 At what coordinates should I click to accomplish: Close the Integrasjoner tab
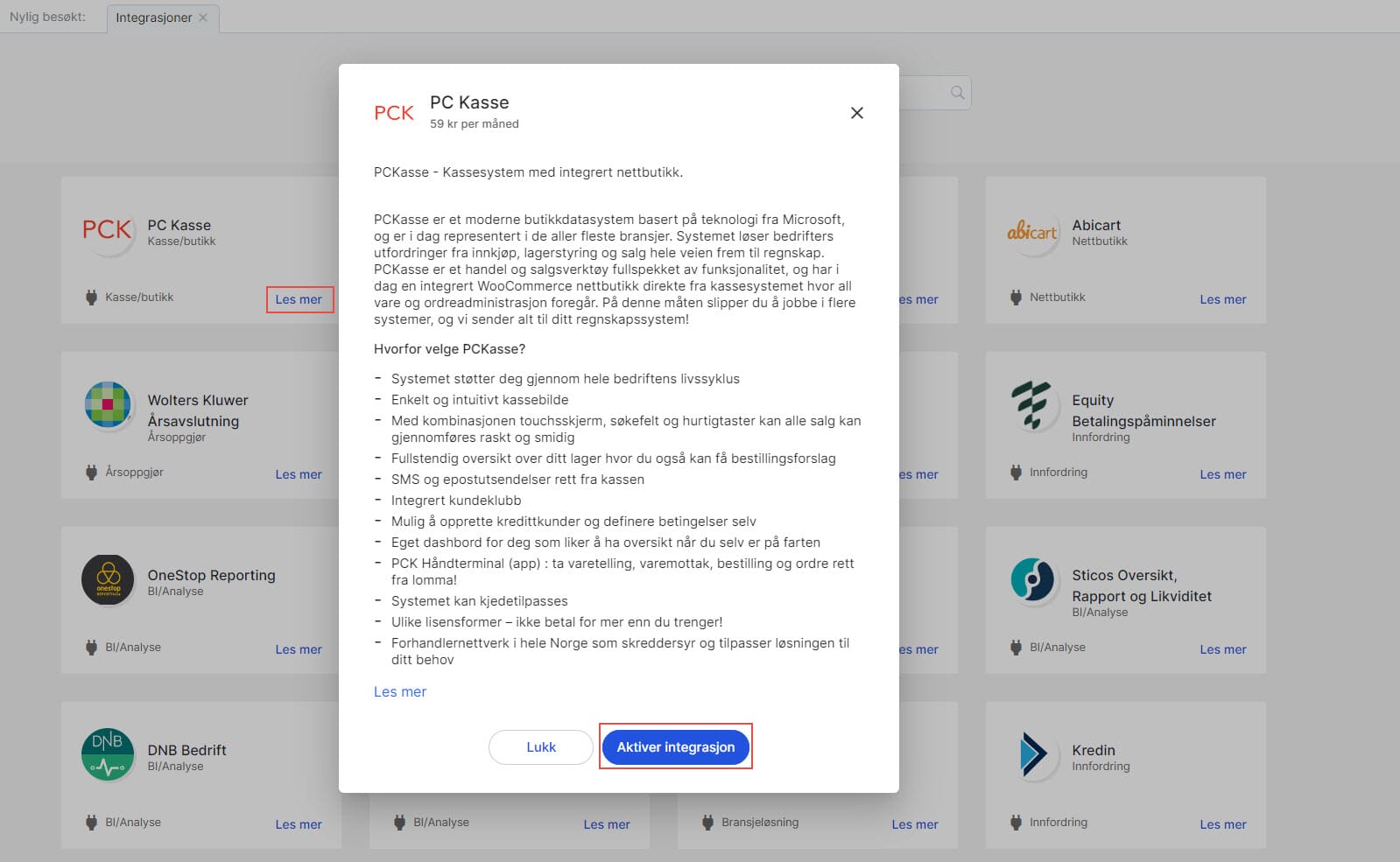coord(203,18)
